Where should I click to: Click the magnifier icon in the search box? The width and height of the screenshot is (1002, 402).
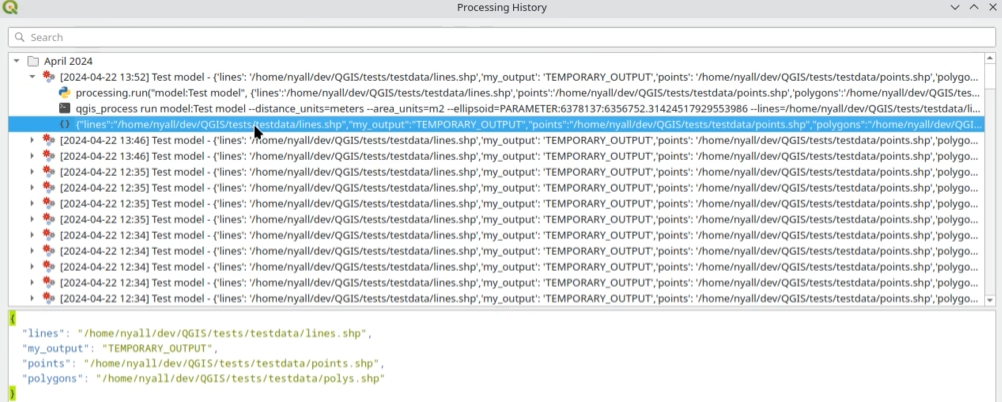(x=19, y=38)
